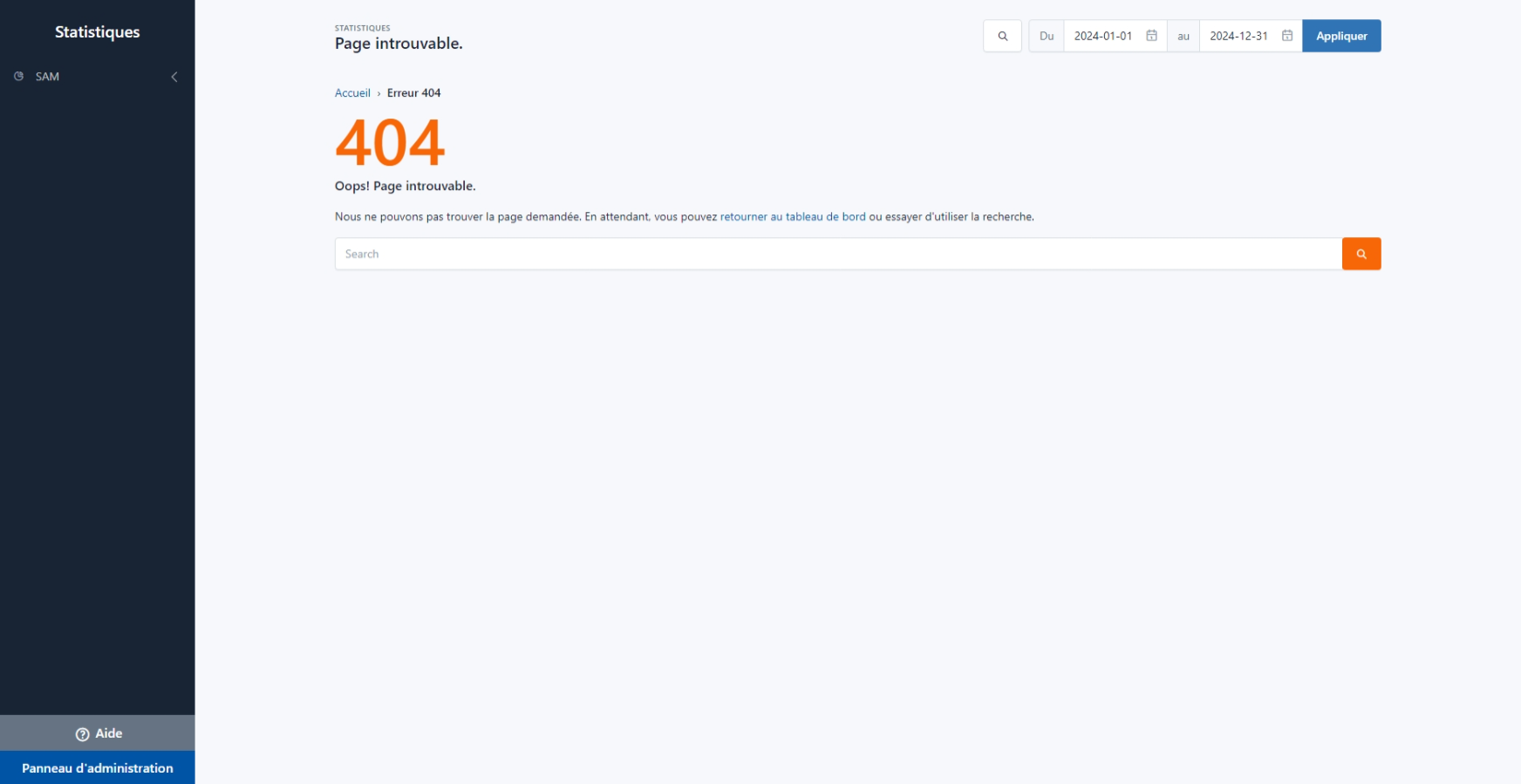Image resolution: width=1521 pixels, height=784 pixels.
Task: Click the Appliquer button
Action: [1341, 36]
